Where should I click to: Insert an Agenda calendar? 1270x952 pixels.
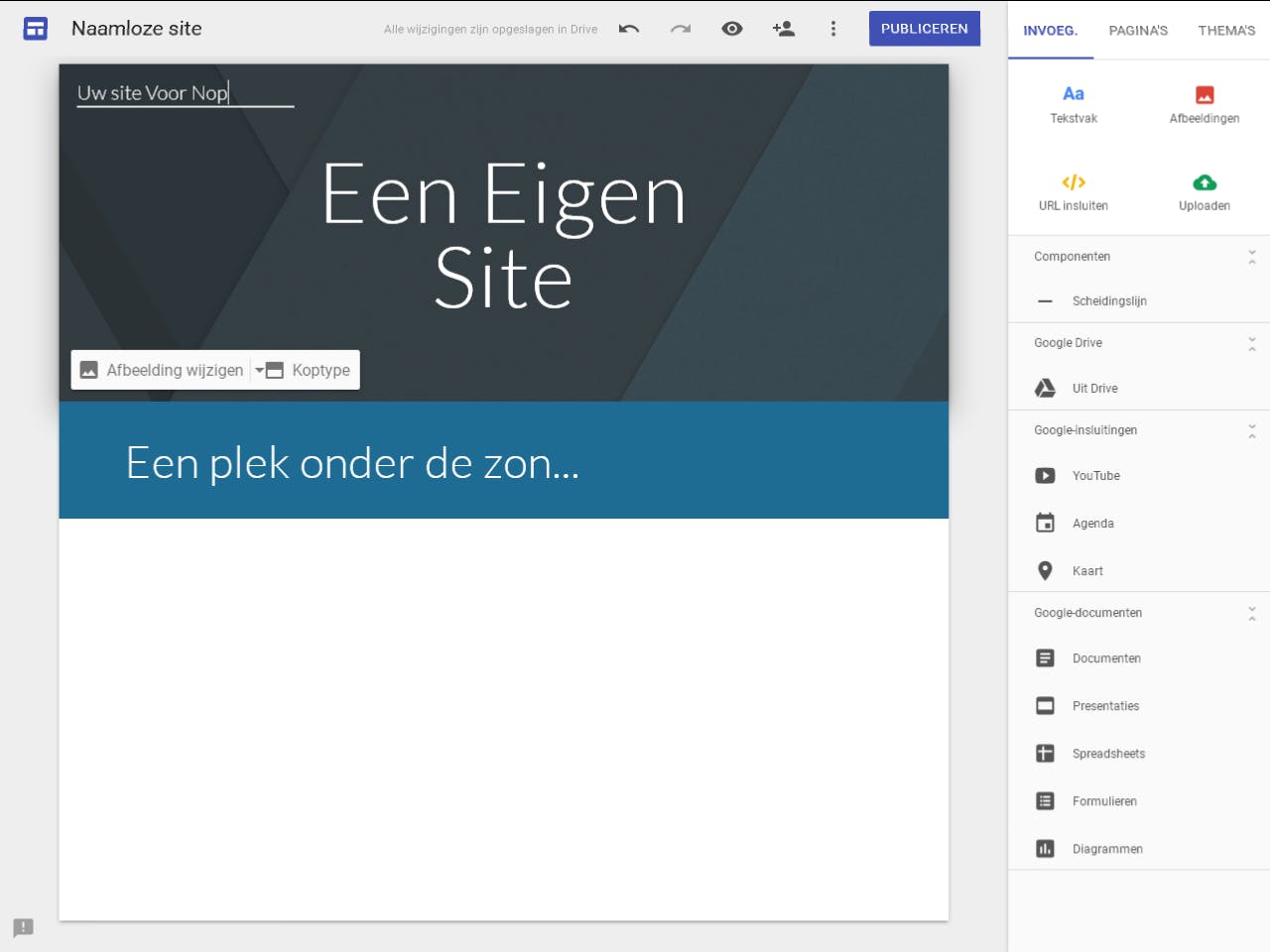[1092, 523]
